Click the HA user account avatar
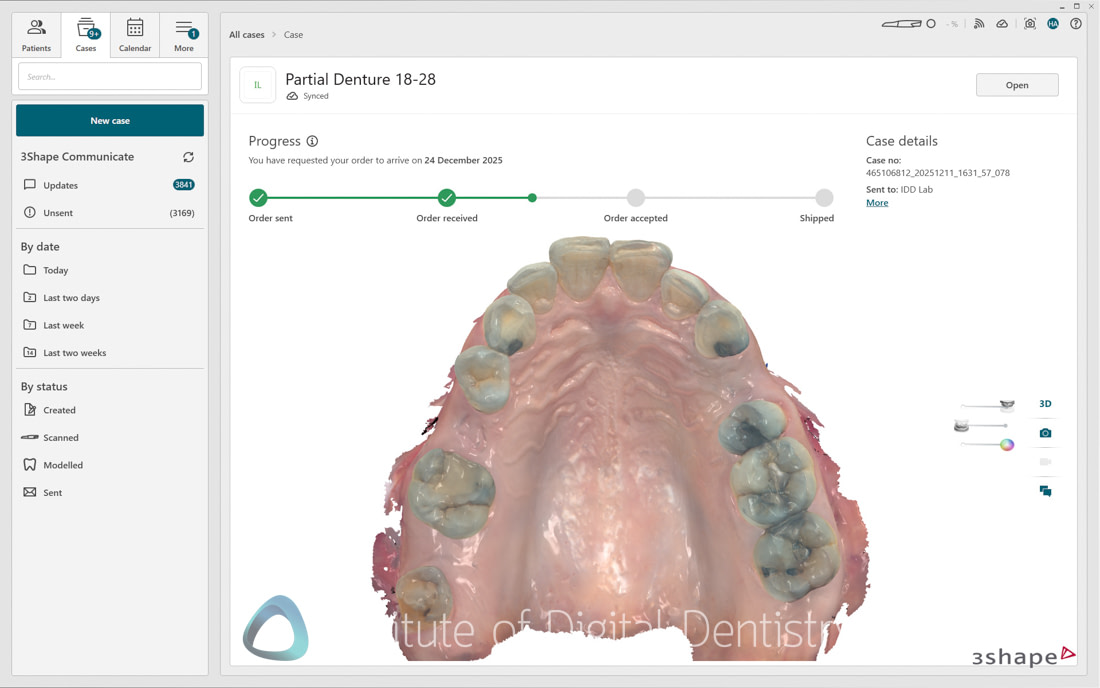Viewport: 1100px width, 688px height. point(1053,23)
